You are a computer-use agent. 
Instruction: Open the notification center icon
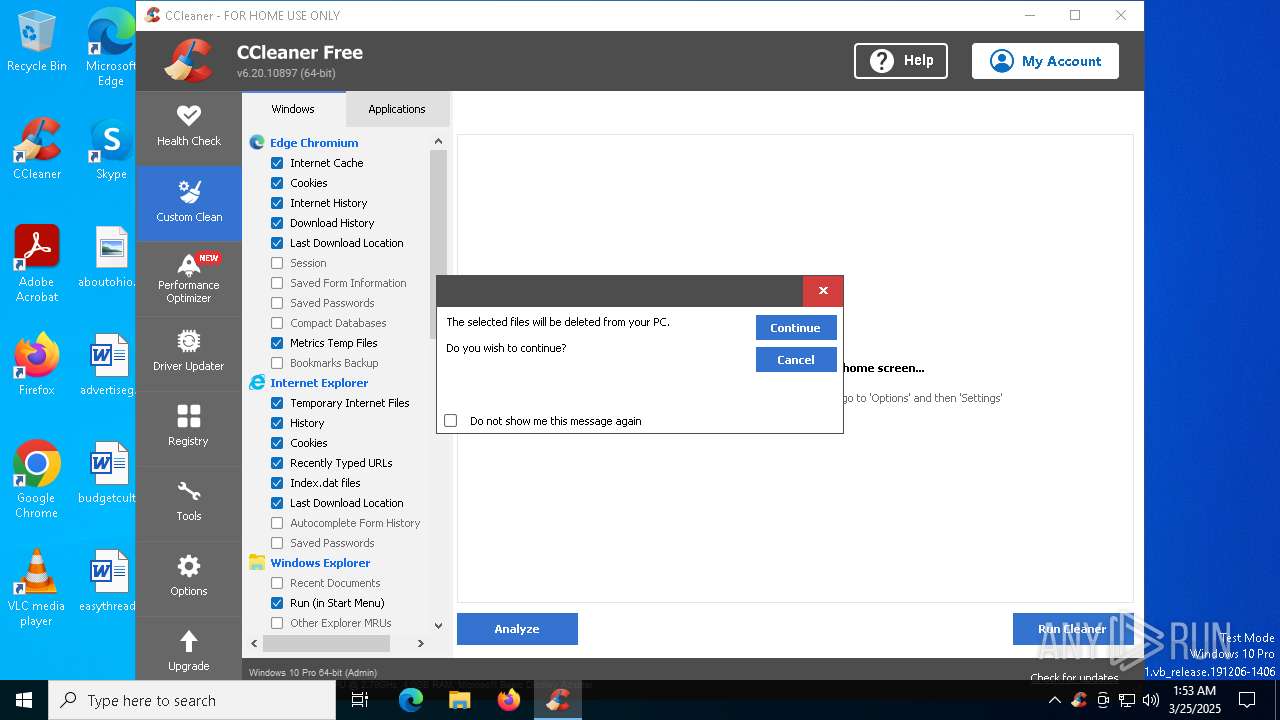pyautogui.click(x=1247, y=700)
